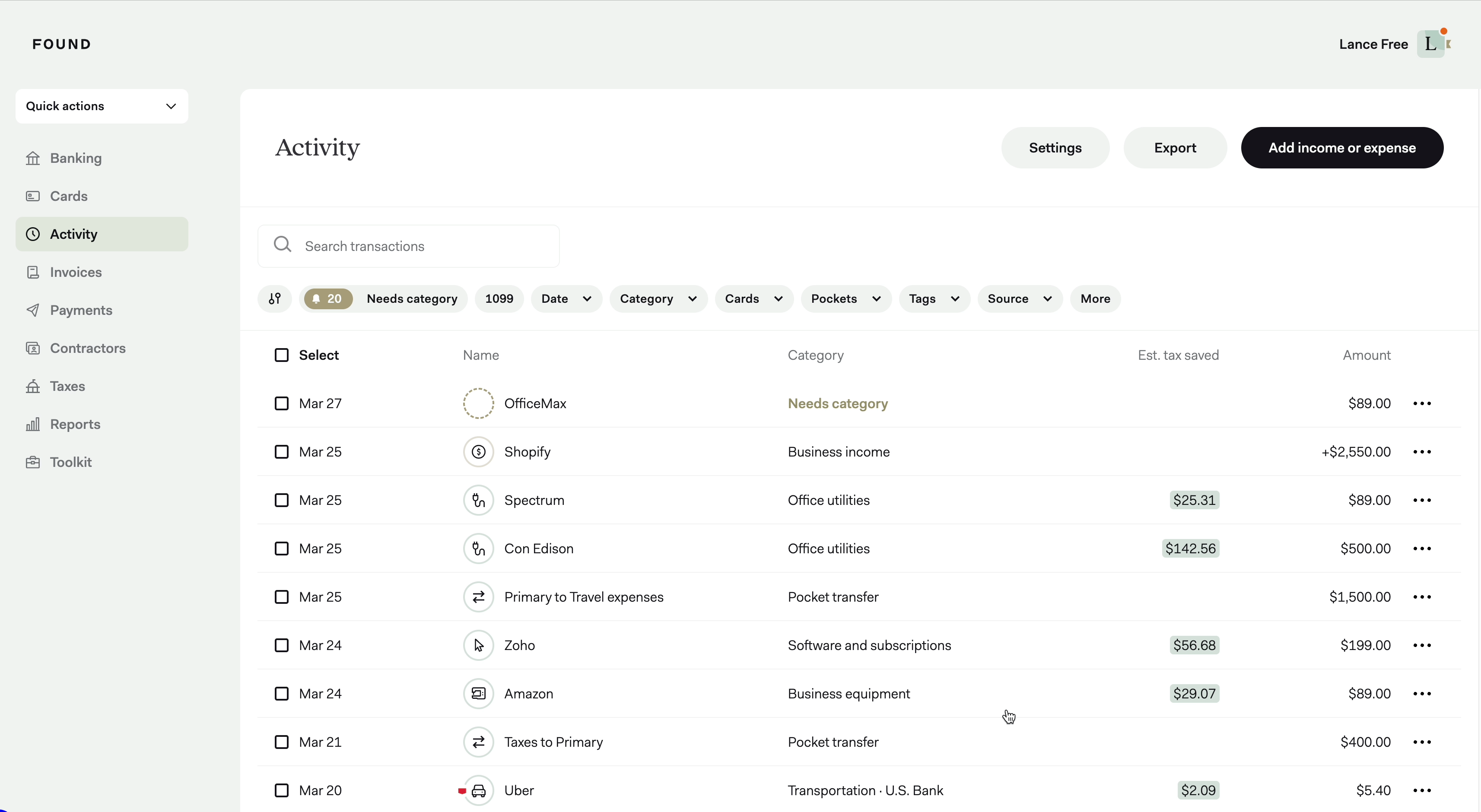The width and height of the screenshot is (1481, 812).
Task: Open three-dot menu for OfficeMax row
Action: coord(1422,403)
